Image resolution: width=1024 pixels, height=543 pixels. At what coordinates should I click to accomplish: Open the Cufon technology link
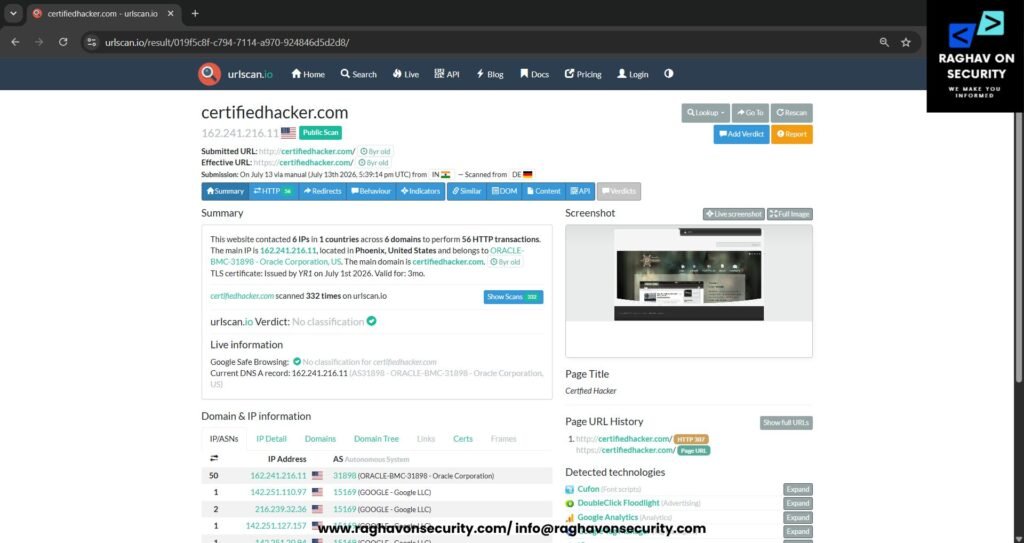pyautogui.click(x=588, y=489)
